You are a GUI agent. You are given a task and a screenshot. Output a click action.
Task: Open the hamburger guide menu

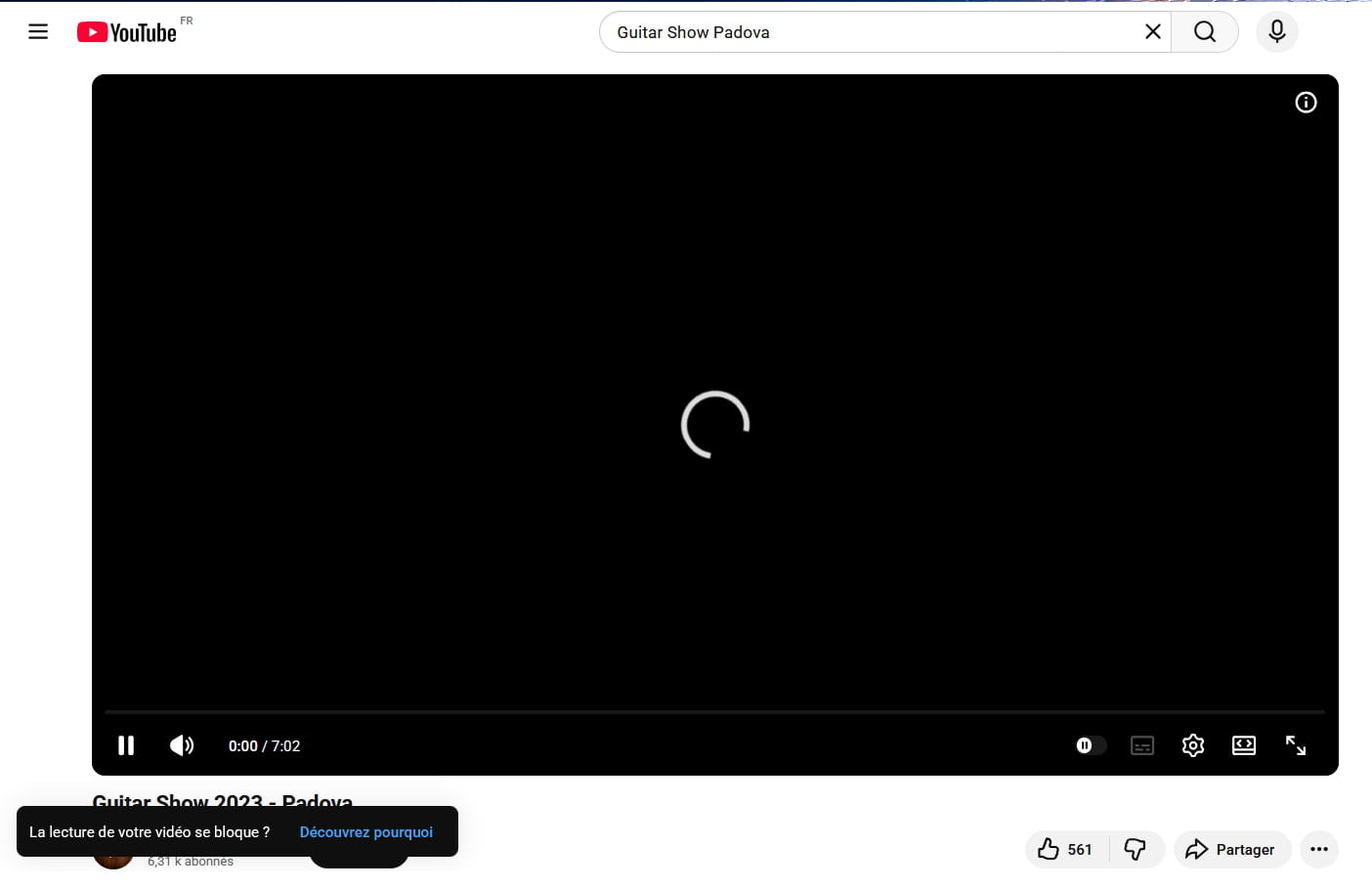coord(38,32)
